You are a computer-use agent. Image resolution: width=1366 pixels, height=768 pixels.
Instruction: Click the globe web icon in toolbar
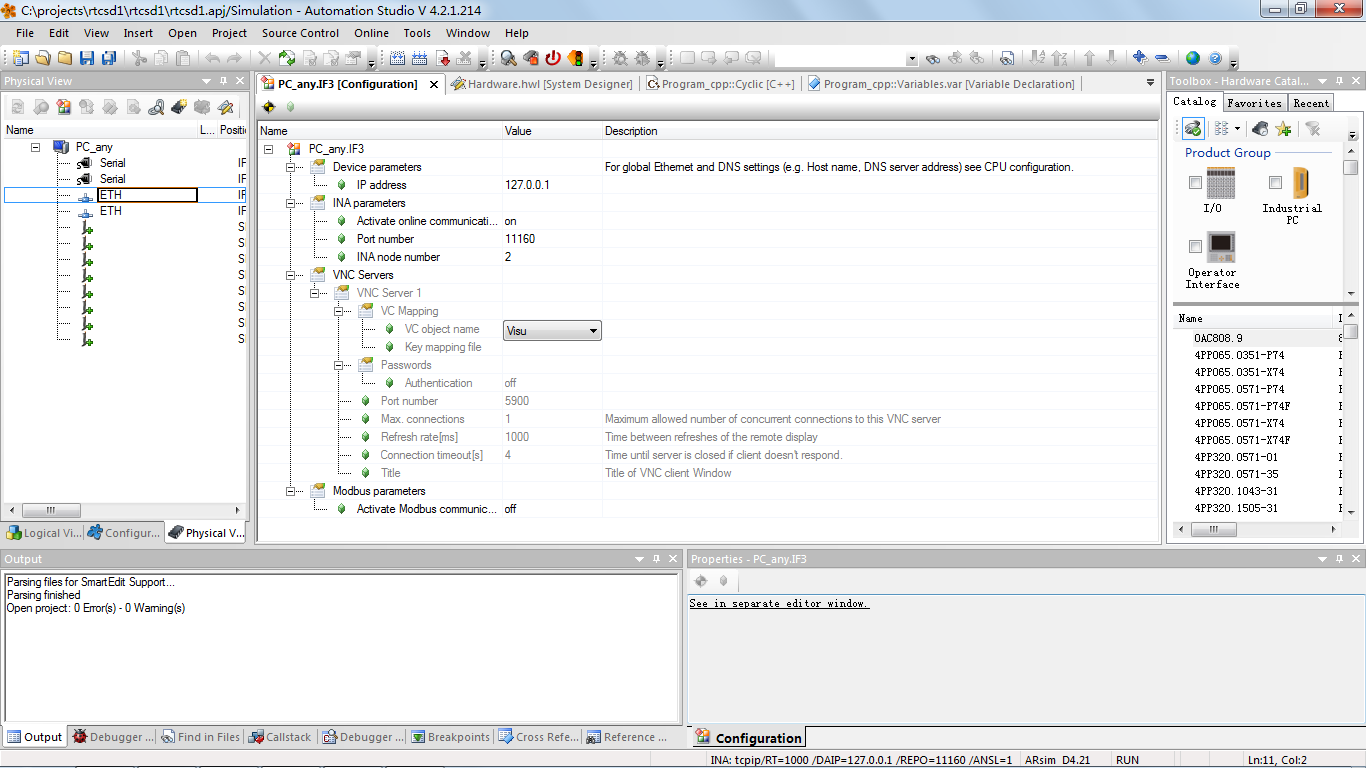1193,58
